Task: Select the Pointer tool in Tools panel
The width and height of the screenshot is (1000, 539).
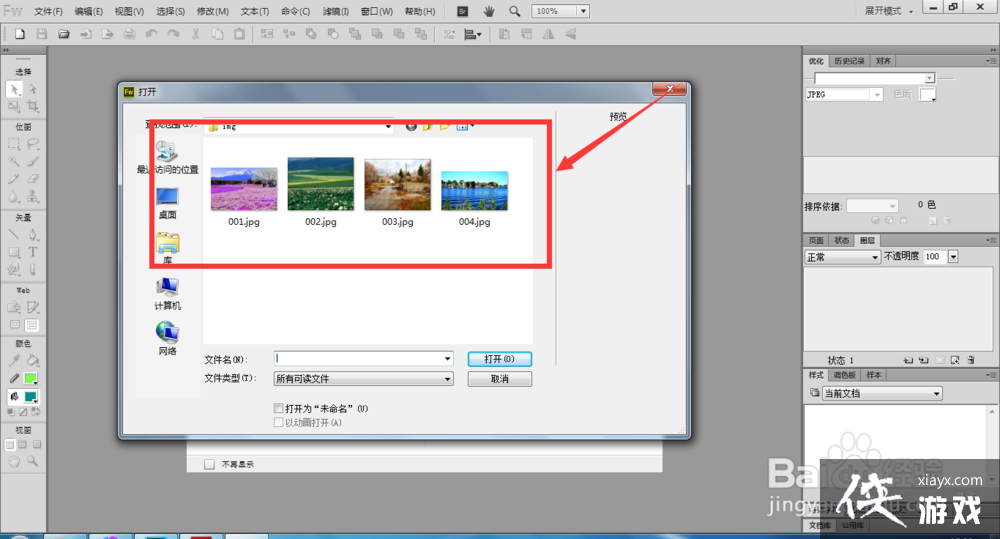Action: click(x=14, y=90)
